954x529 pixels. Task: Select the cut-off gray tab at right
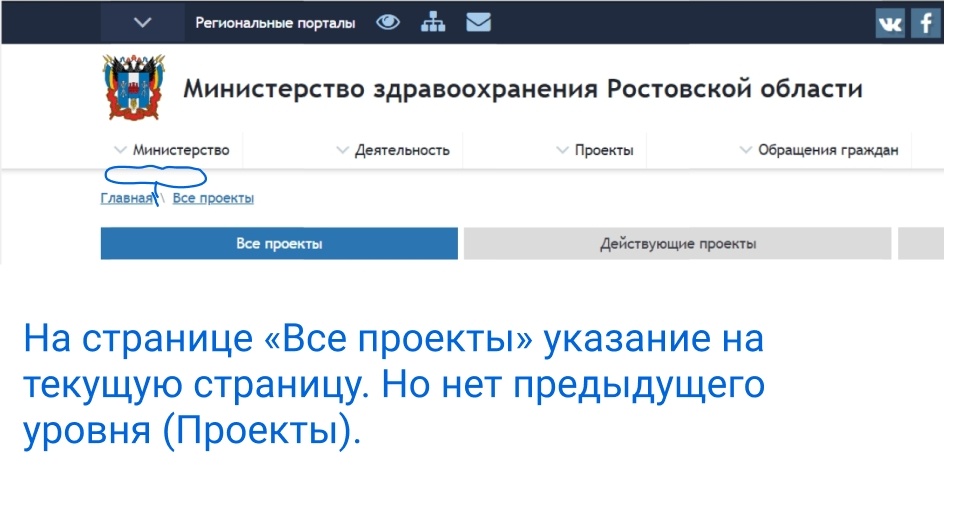pyautogui.click(x=920, y=243)
